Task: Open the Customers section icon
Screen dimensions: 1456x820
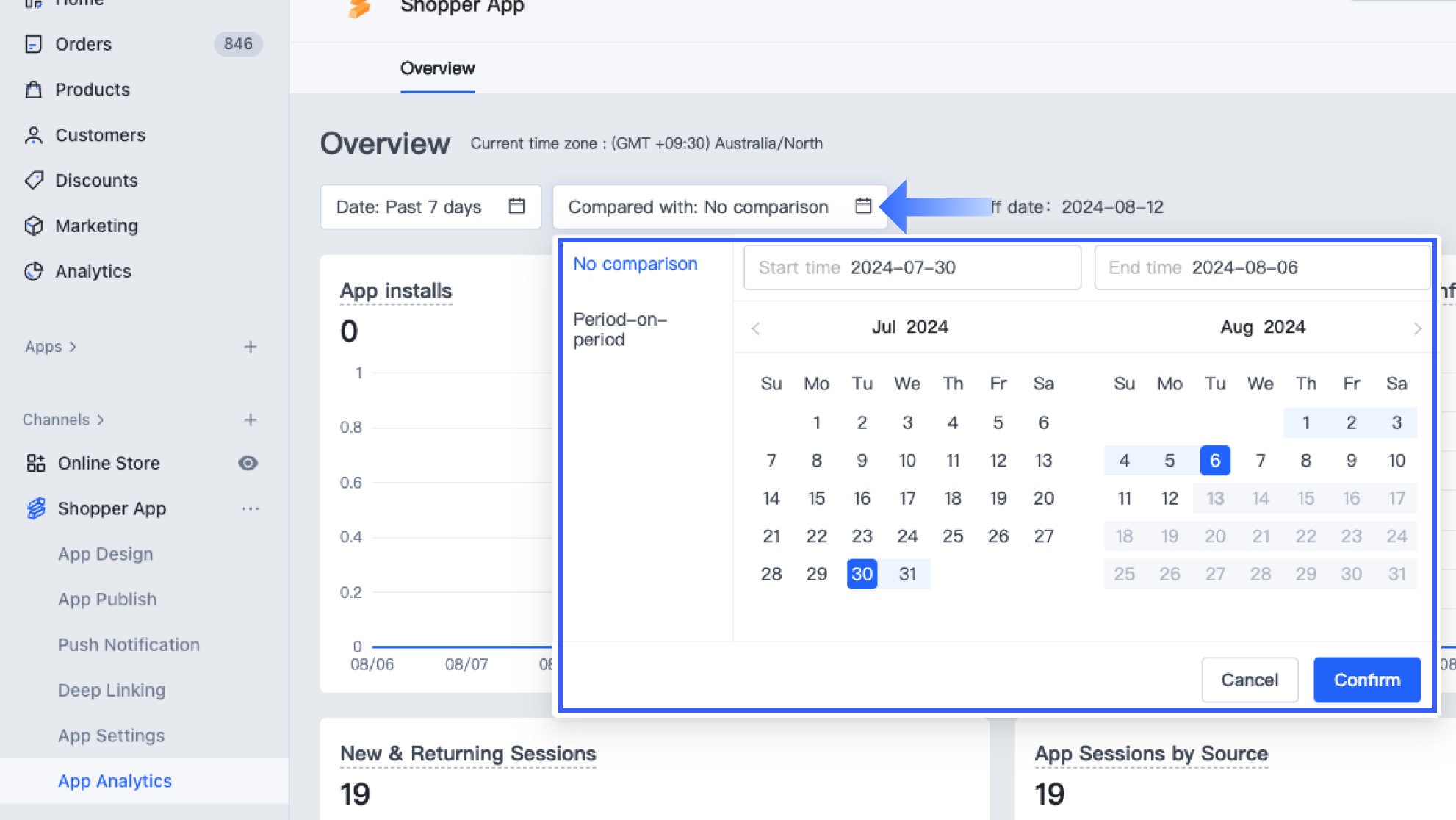Action: tap(33, 135)
